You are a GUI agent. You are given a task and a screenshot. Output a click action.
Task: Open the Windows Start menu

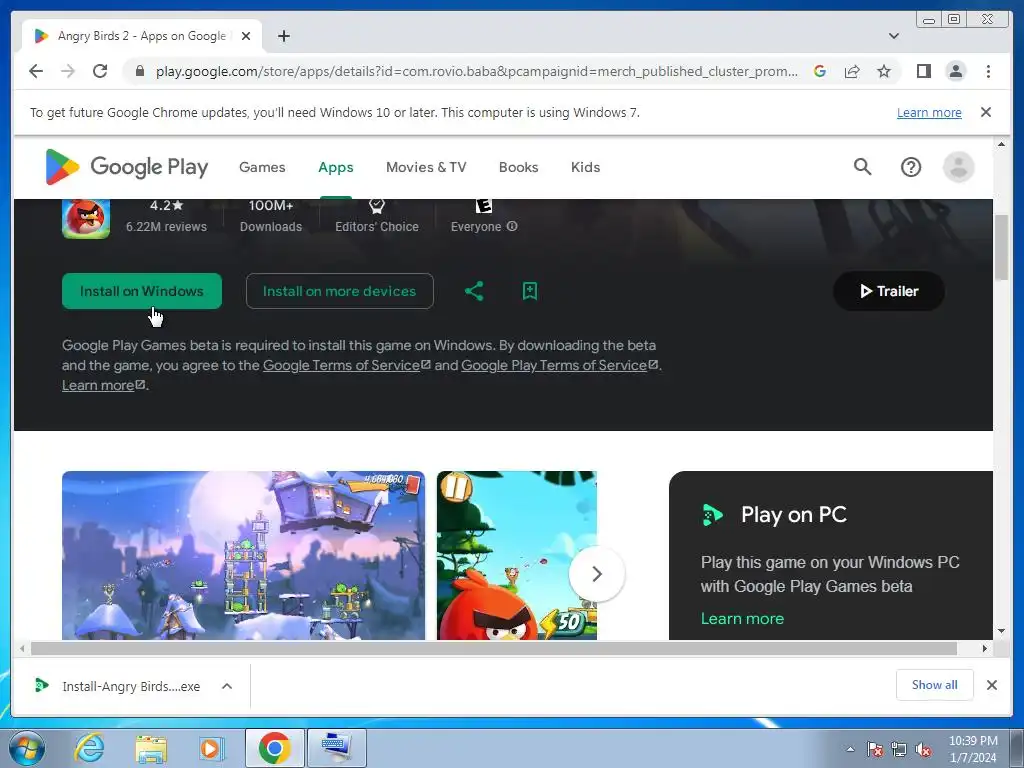click(x=27, y=748)
